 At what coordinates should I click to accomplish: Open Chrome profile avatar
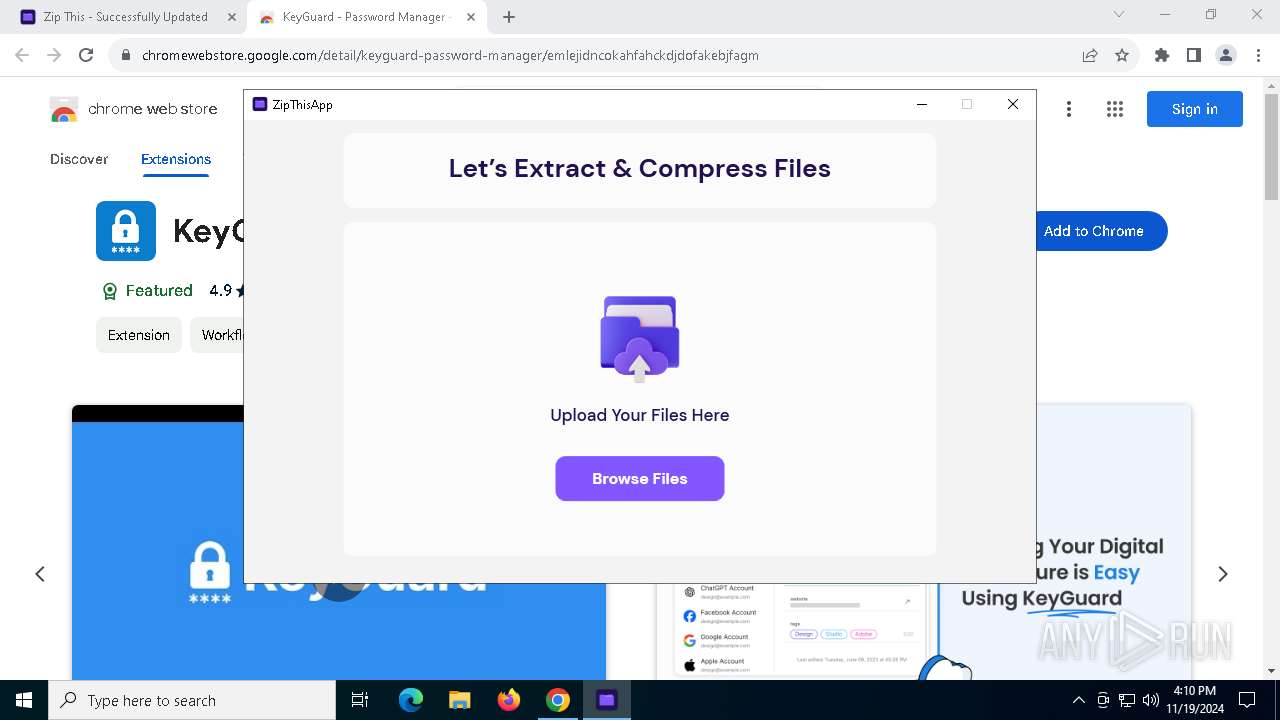pyautogui.click(x=1226, y=55)
